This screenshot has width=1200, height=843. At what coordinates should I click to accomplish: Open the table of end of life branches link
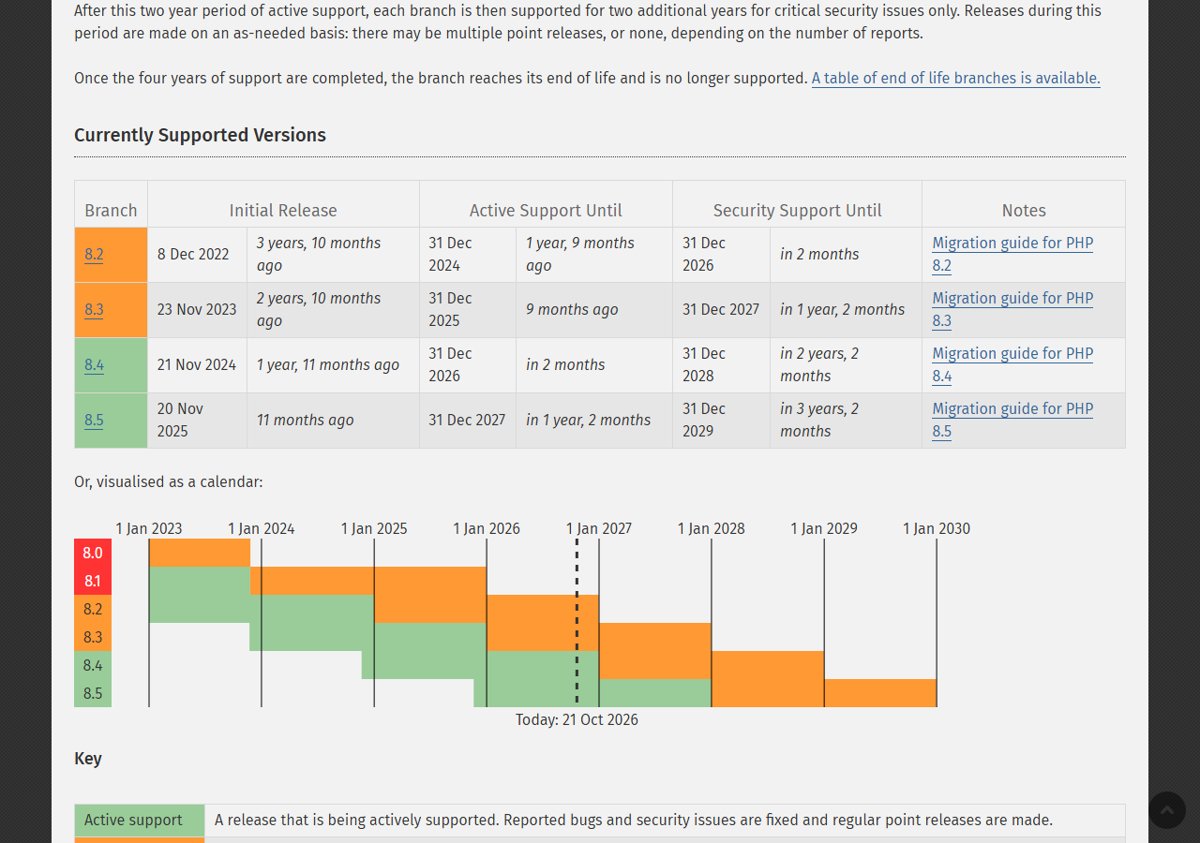click(955, 78)
